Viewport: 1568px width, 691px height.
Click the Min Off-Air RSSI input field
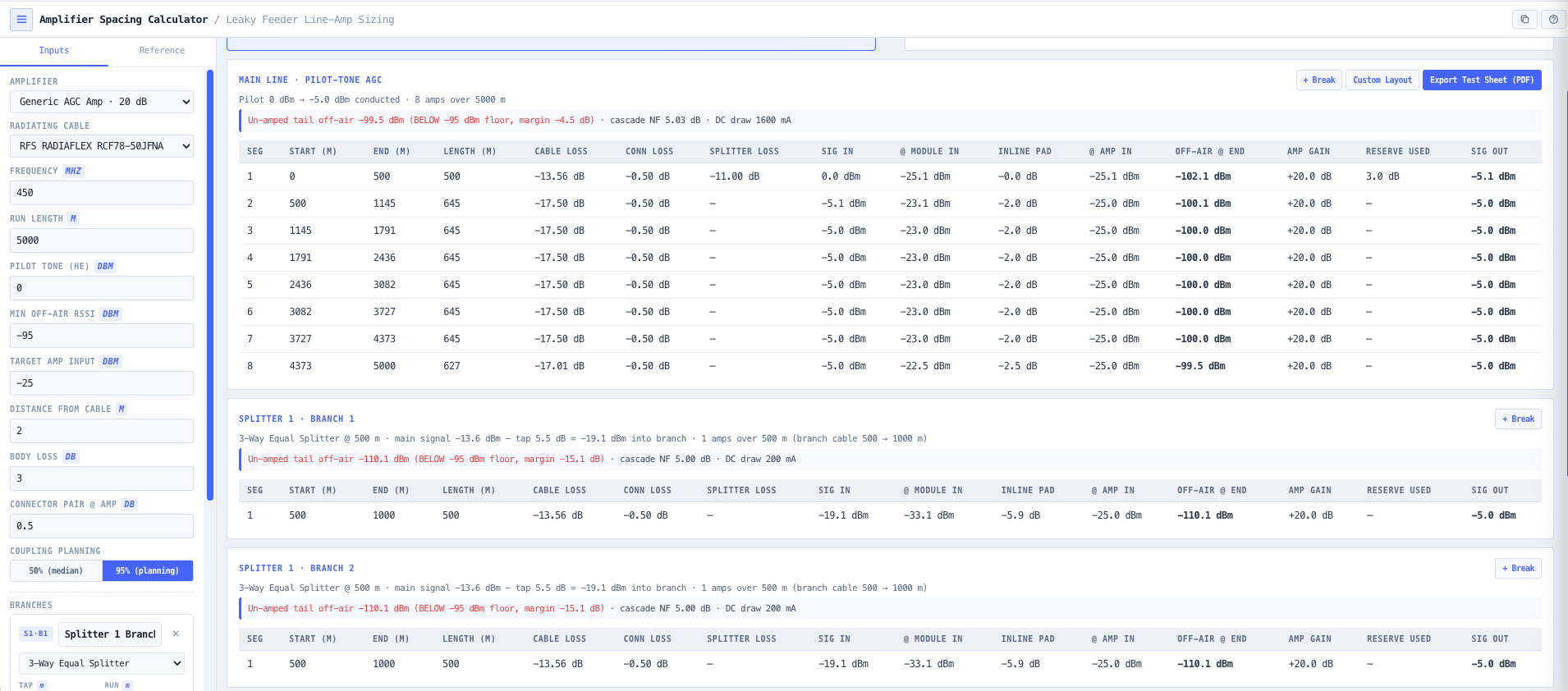[102, 336]
